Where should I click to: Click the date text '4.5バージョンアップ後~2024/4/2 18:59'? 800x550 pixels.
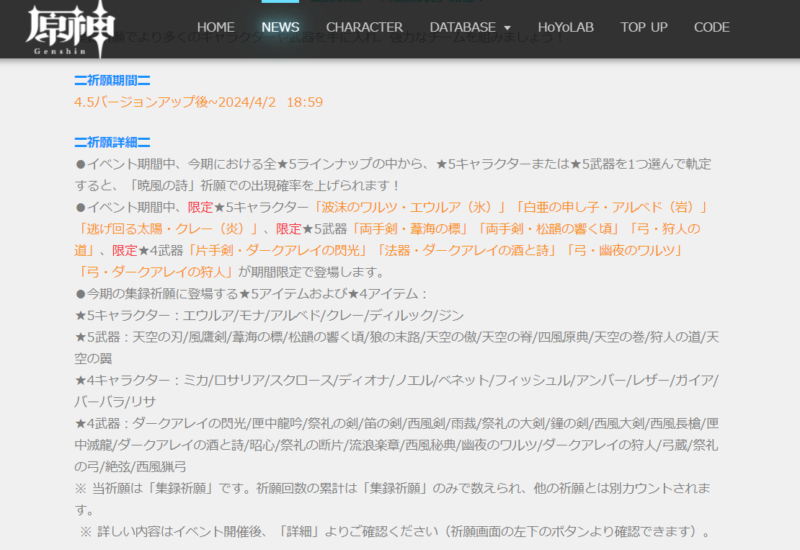[x=198, y=102]
